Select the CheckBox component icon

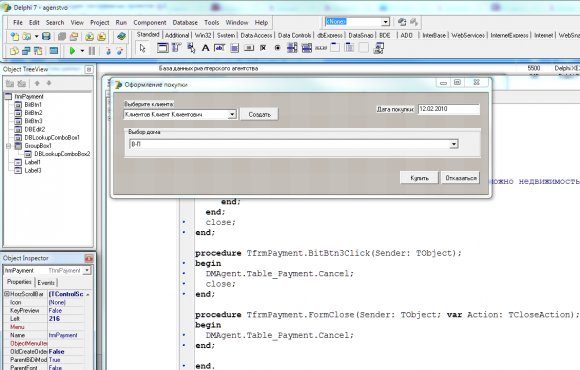pos(263,48)
